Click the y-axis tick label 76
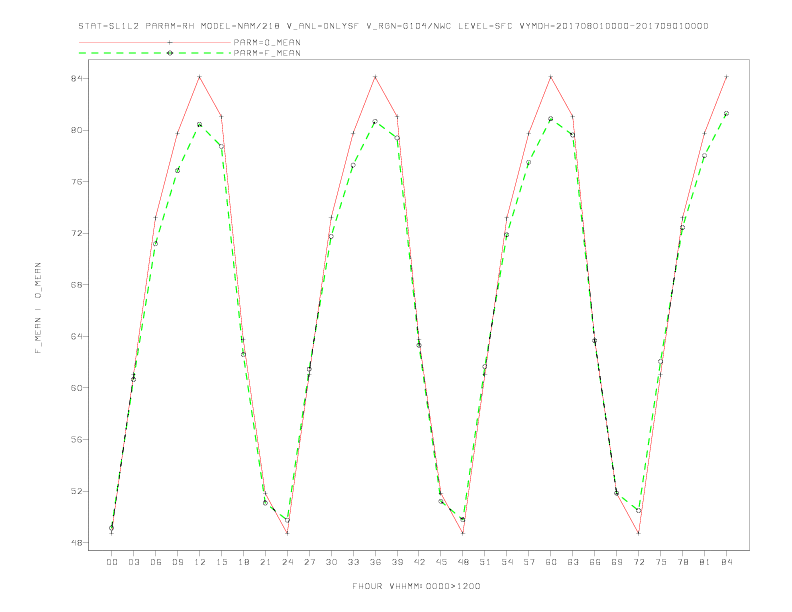This screenshot has height=612, width=792. (x=77, y=182)
